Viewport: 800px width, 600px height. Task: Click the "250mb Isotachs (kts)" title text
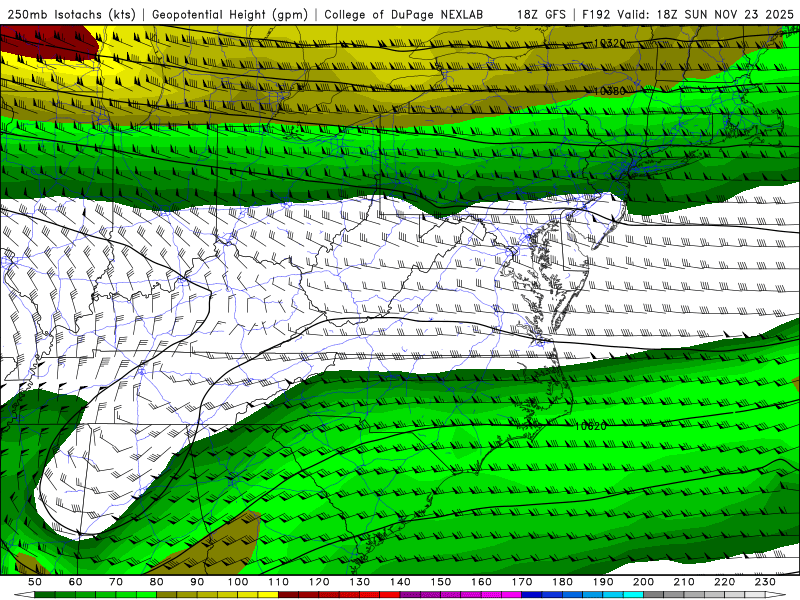click(x=71, y=15)
